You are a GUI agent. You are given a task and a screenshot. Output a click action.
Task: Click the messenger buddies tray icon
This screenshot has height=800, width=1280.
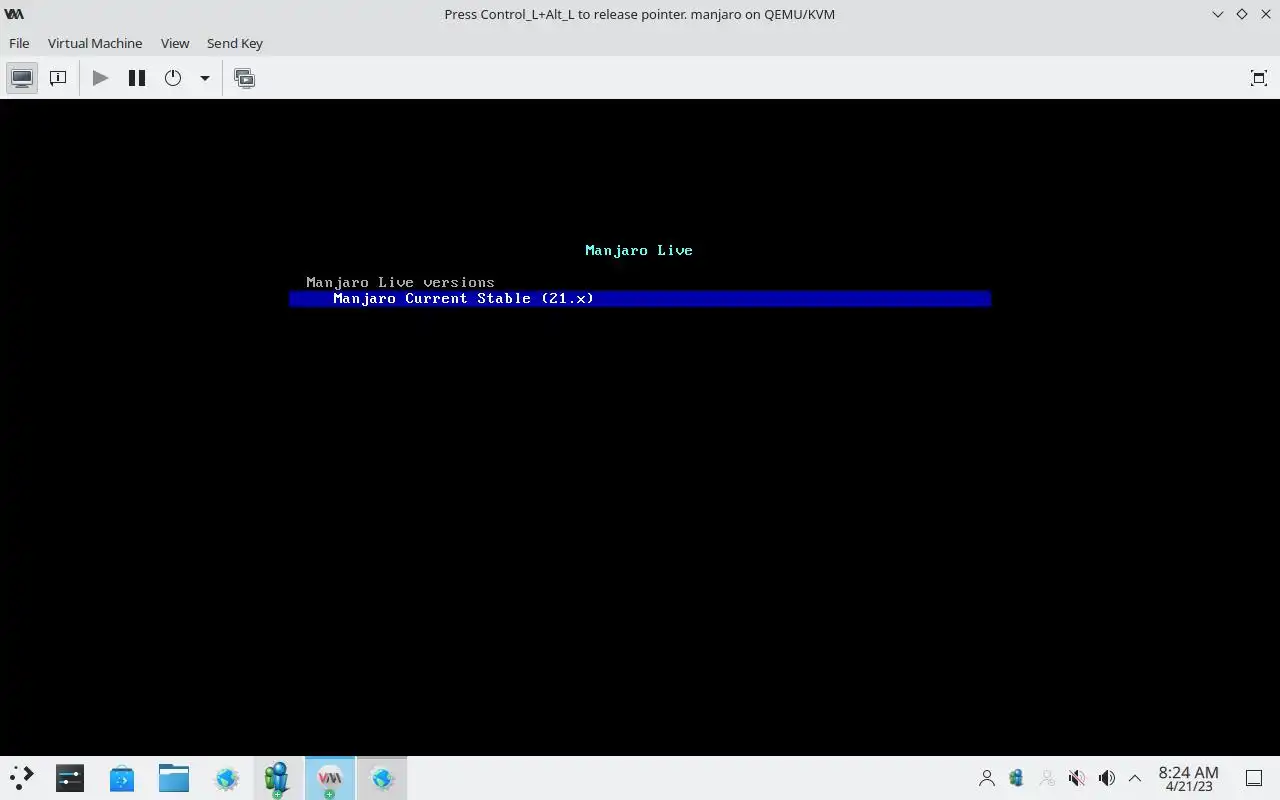coord(1017,777)
